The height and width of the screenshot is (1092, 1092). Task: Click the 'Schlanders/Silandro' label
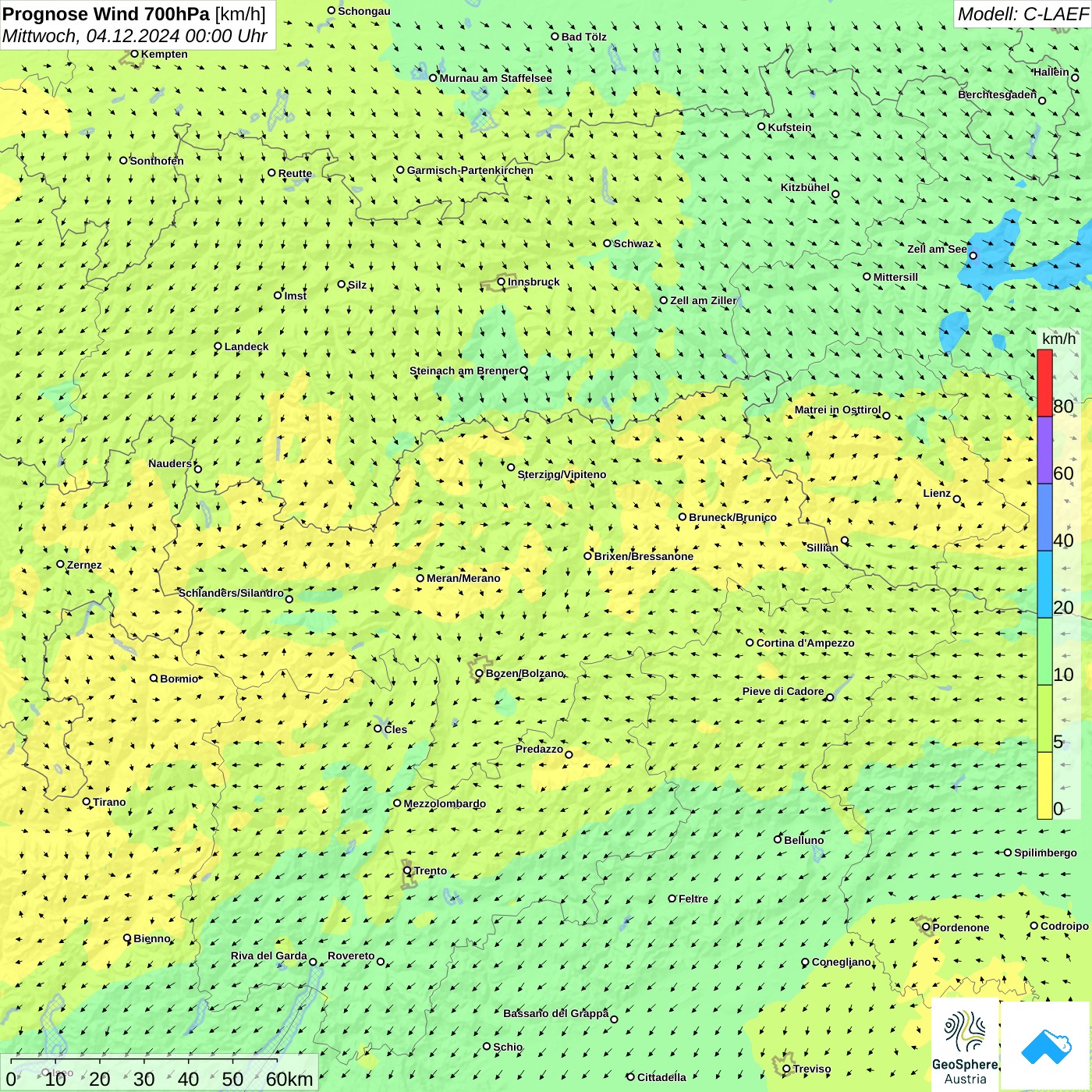(231, 593)
